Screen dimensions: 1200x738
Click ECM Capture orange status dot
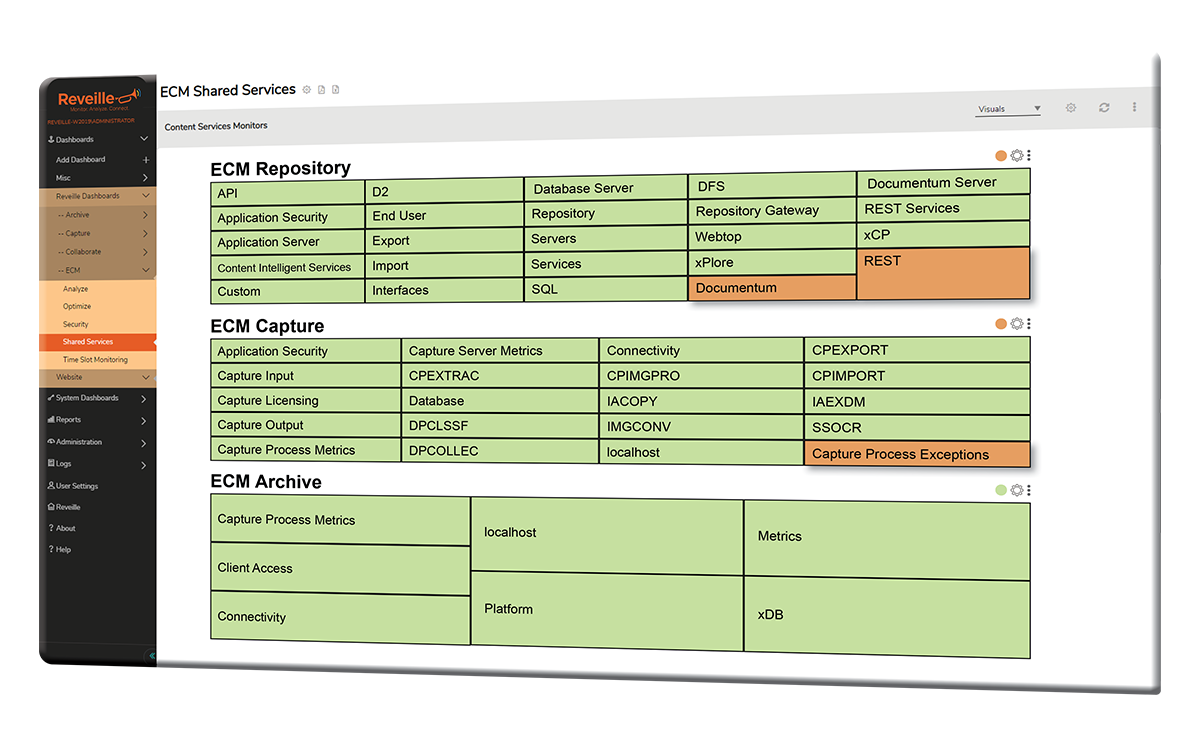[1001, 324]
